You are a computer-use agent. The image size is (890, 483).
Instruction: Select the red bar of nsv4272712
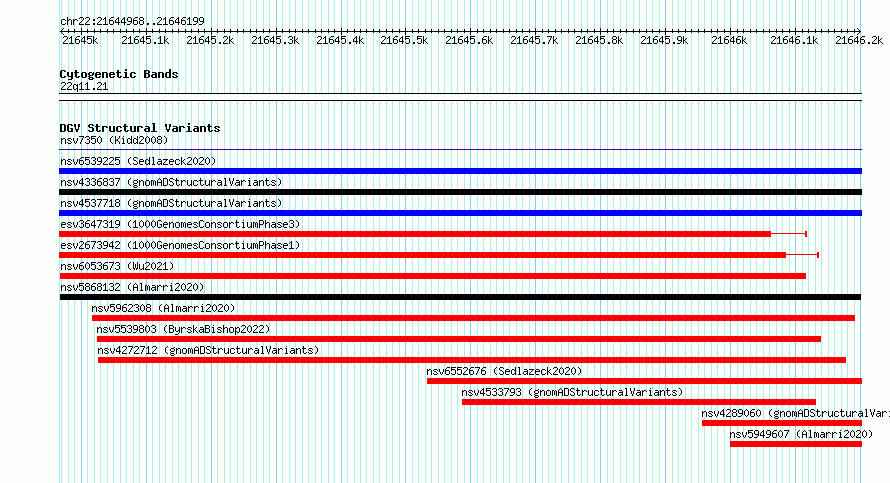point(472,360)
